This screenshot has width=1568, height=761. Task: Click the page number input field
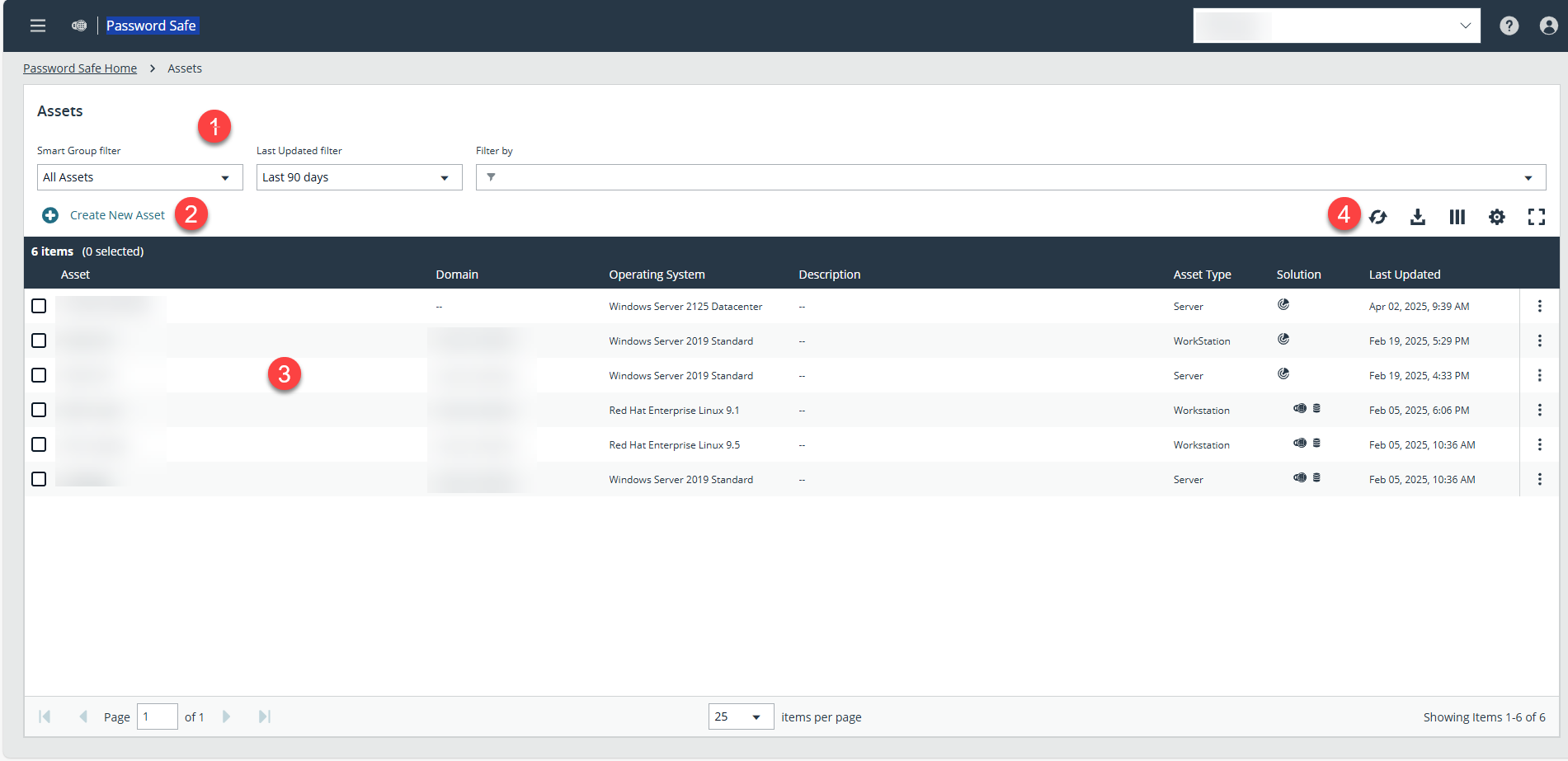point(158,716)
